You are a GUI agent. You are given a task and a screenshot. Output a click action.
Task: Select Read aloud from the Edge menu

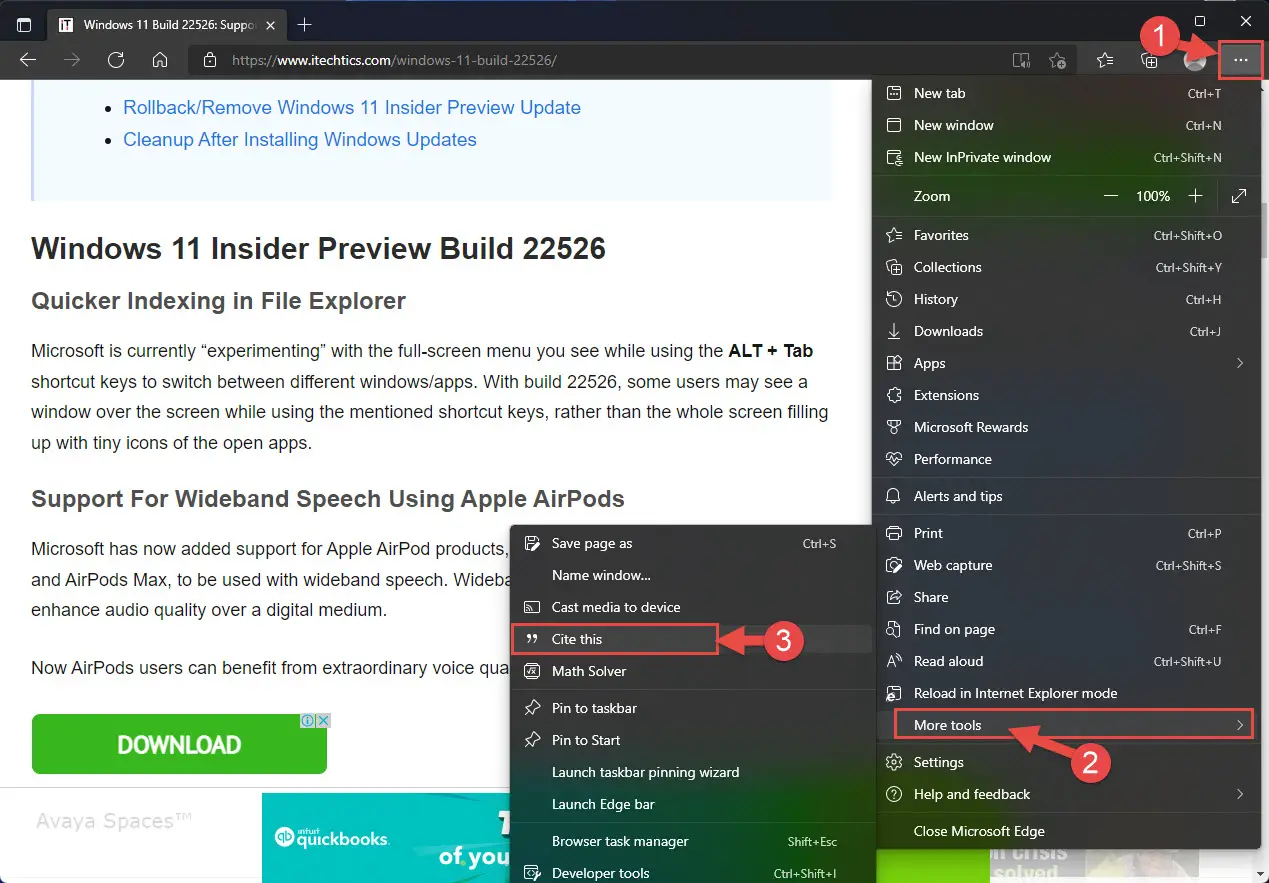[1065, 661]
